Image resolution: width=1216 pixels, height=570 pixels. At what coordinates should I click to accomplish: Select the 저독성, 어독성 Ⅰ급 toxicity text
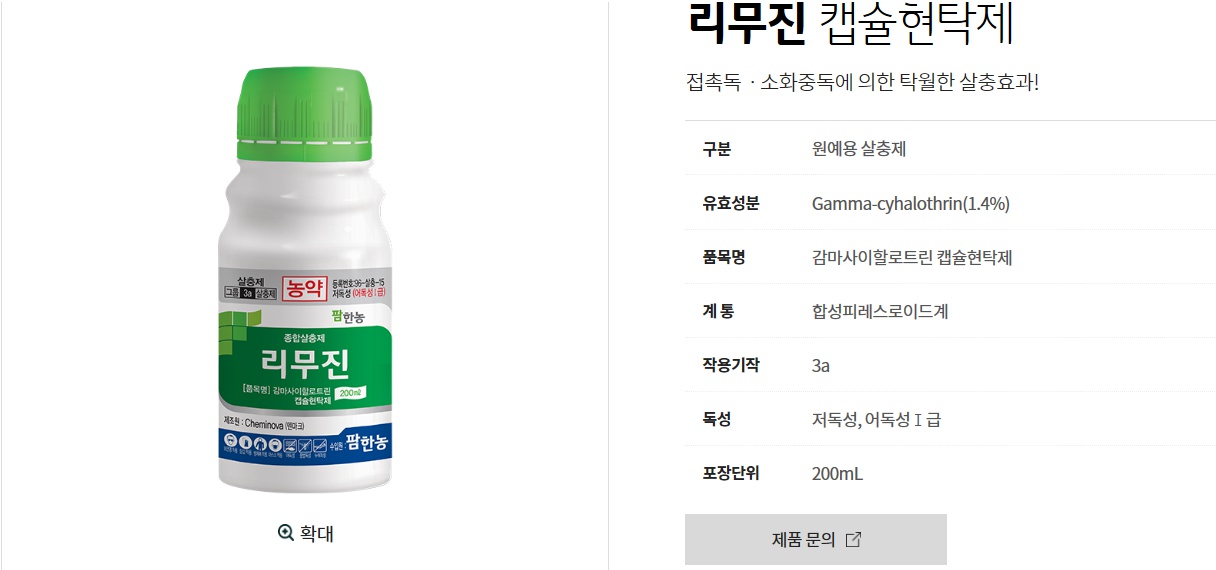click(x=876, y=420)
